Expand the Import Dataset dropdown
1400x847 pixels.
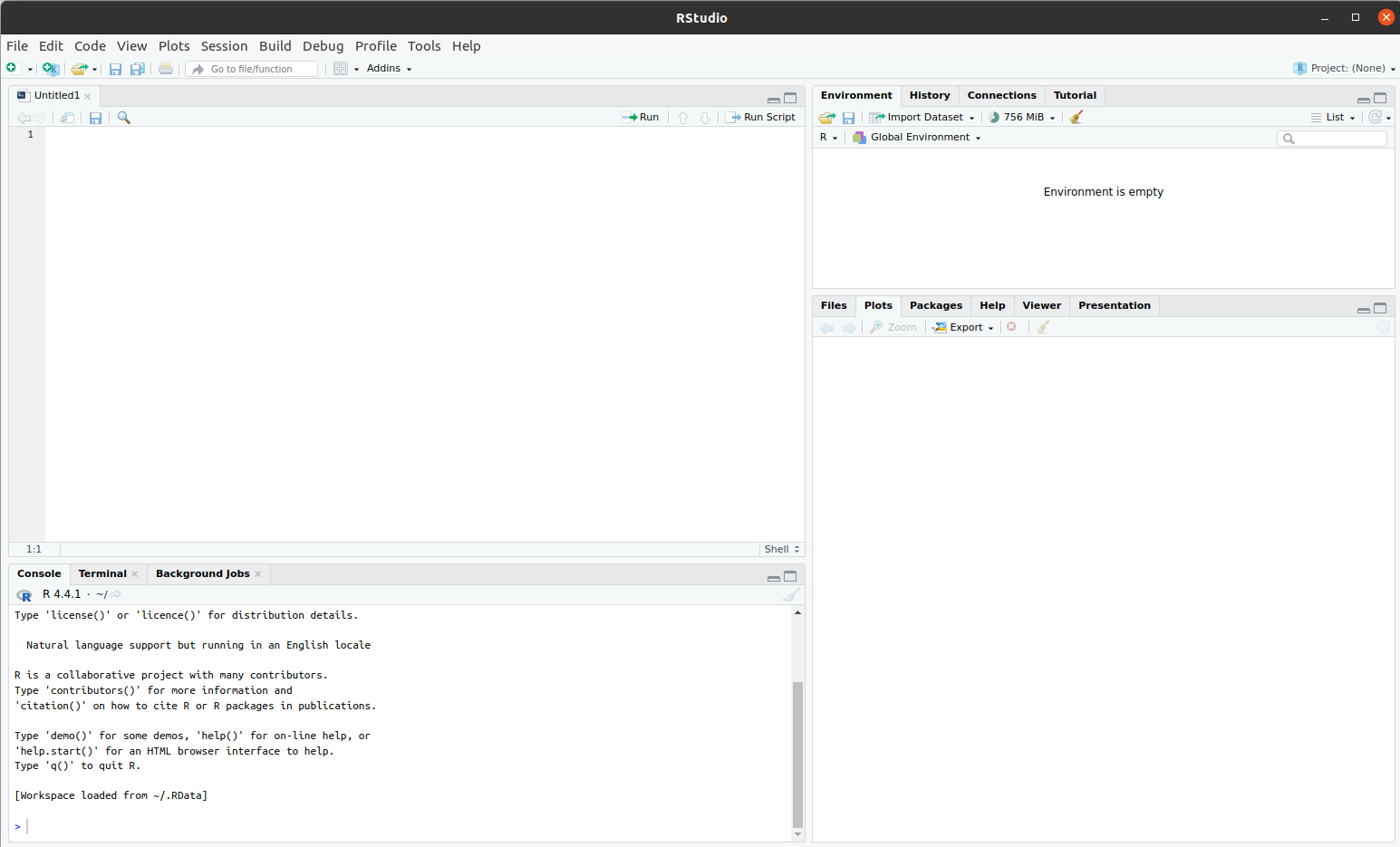pyautogui.click(x=922, y=117)
